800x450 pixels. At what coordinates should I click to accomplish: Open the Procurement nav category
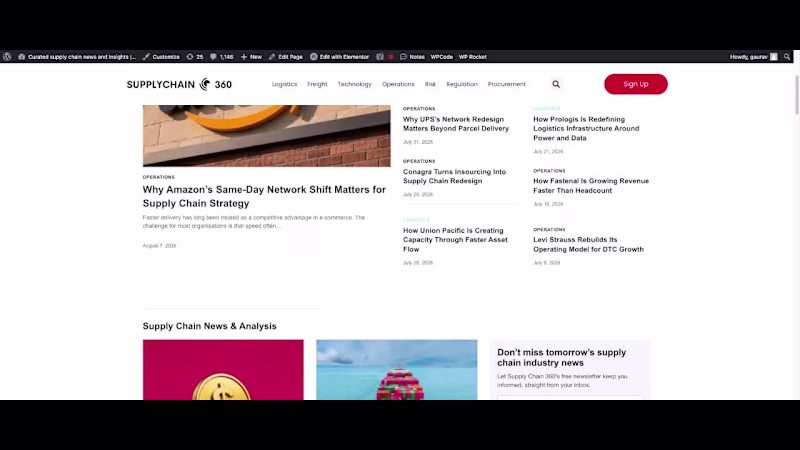coord(507,84)
